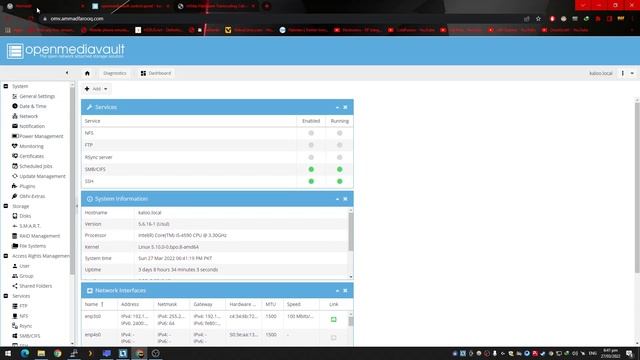Open OMV-Extras entry
640x360 pixels.
(x=32, y=196)
